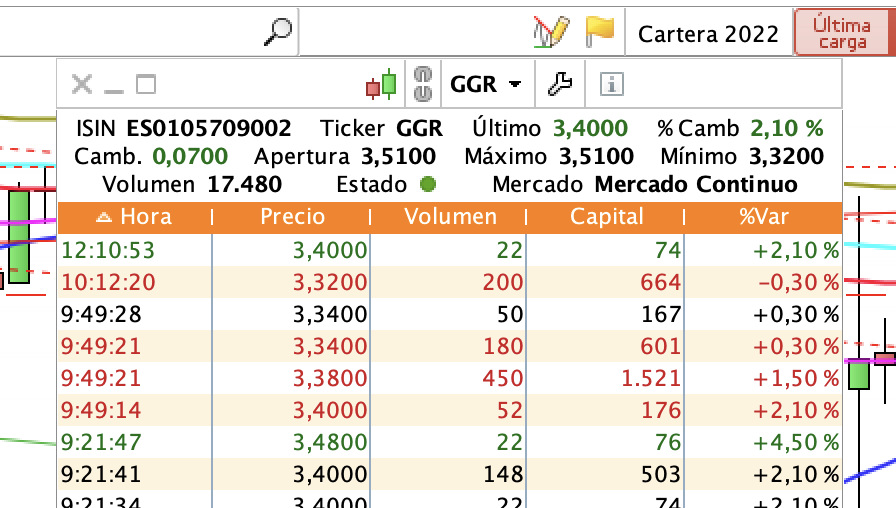Click the Volumen value 17.480

coord(245,185)
